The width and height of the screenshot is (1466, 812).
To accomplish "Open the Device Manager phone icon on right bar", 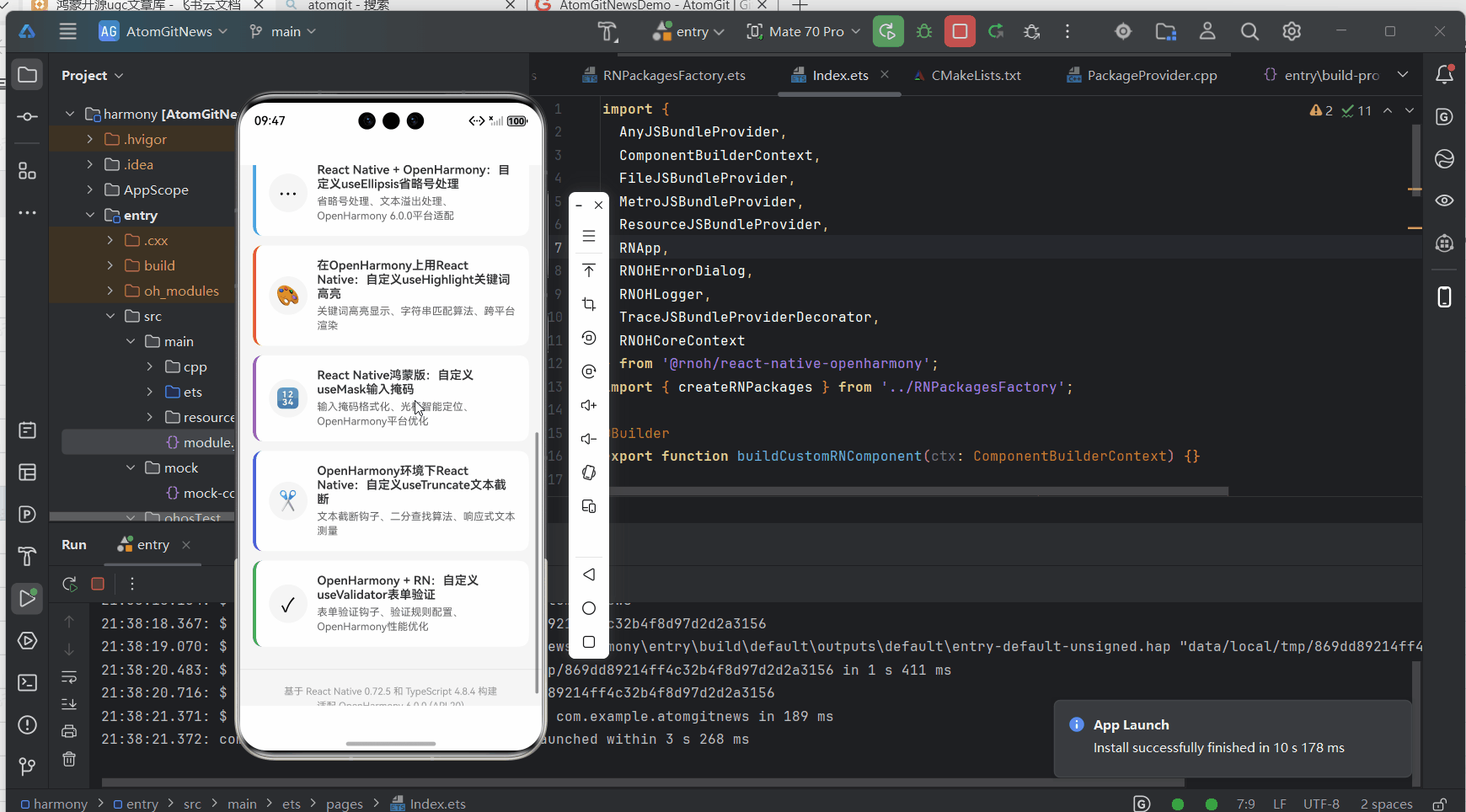I will point(1444,296).
